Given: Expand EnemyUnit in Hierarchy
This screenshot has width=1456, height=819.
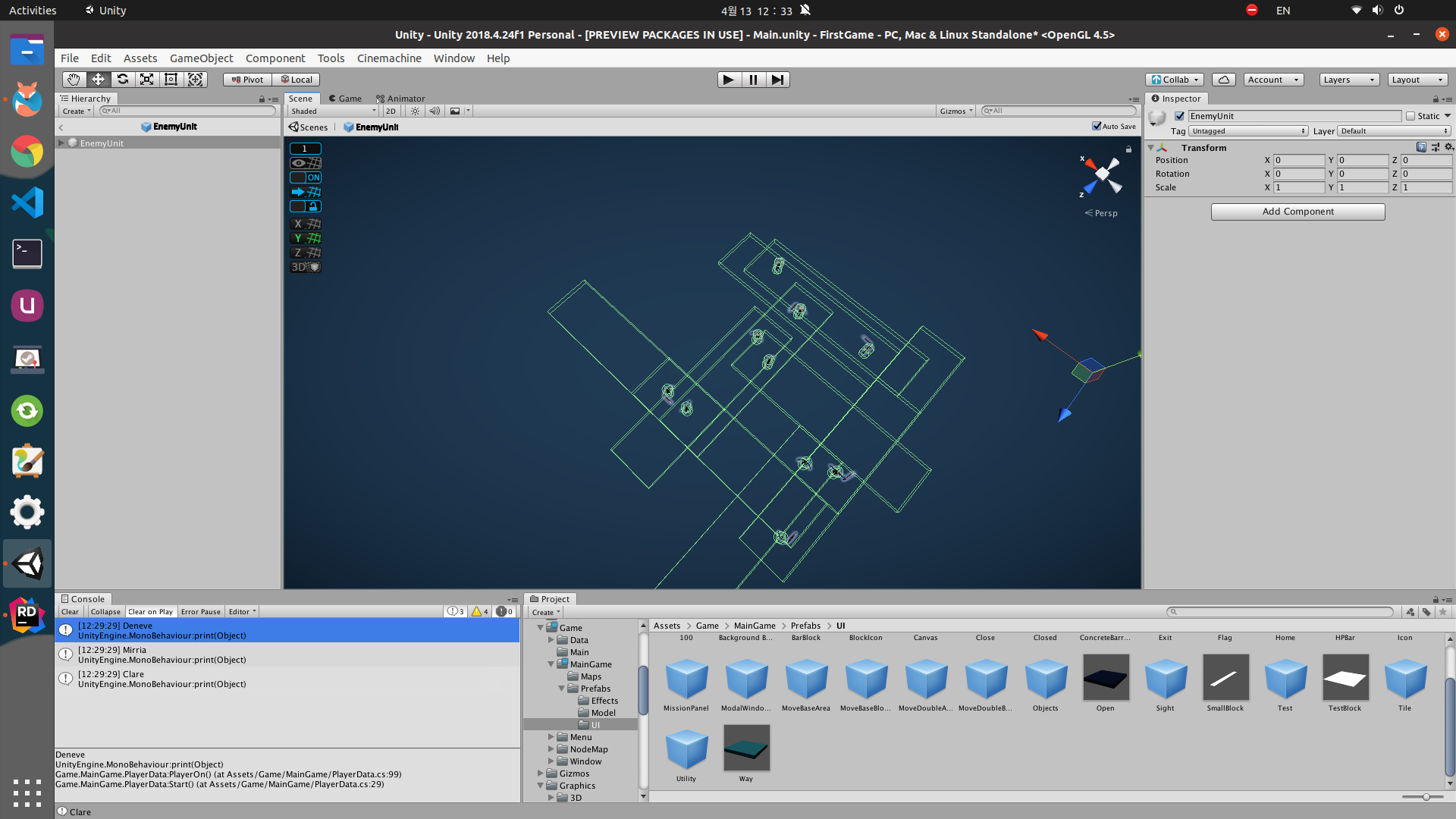Looking at the screenshot, I should coord(61,143).
